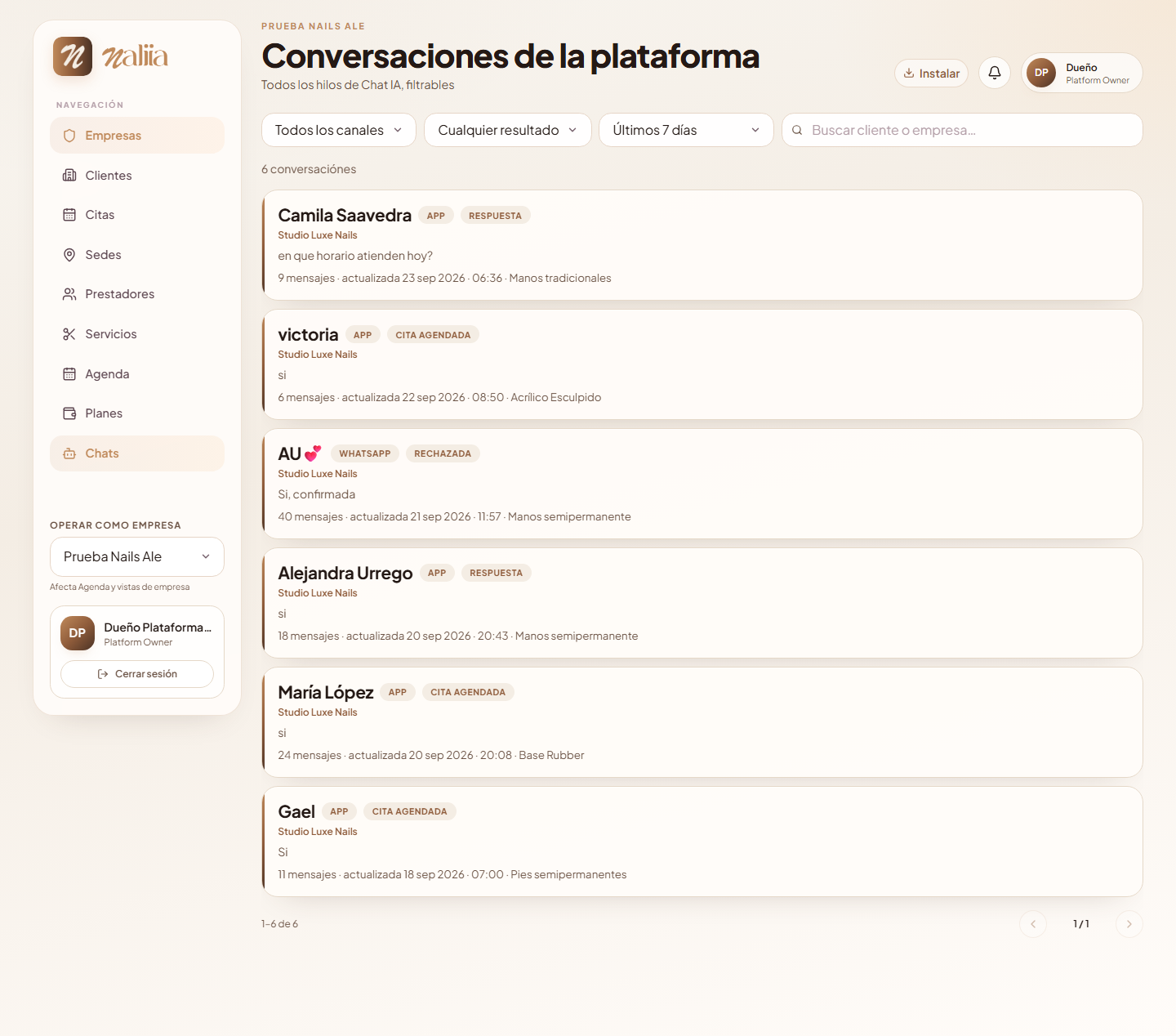Go to previous page arrow
The width and height of the screenshot is (1176, 1036).
[x=1033, y=924]
